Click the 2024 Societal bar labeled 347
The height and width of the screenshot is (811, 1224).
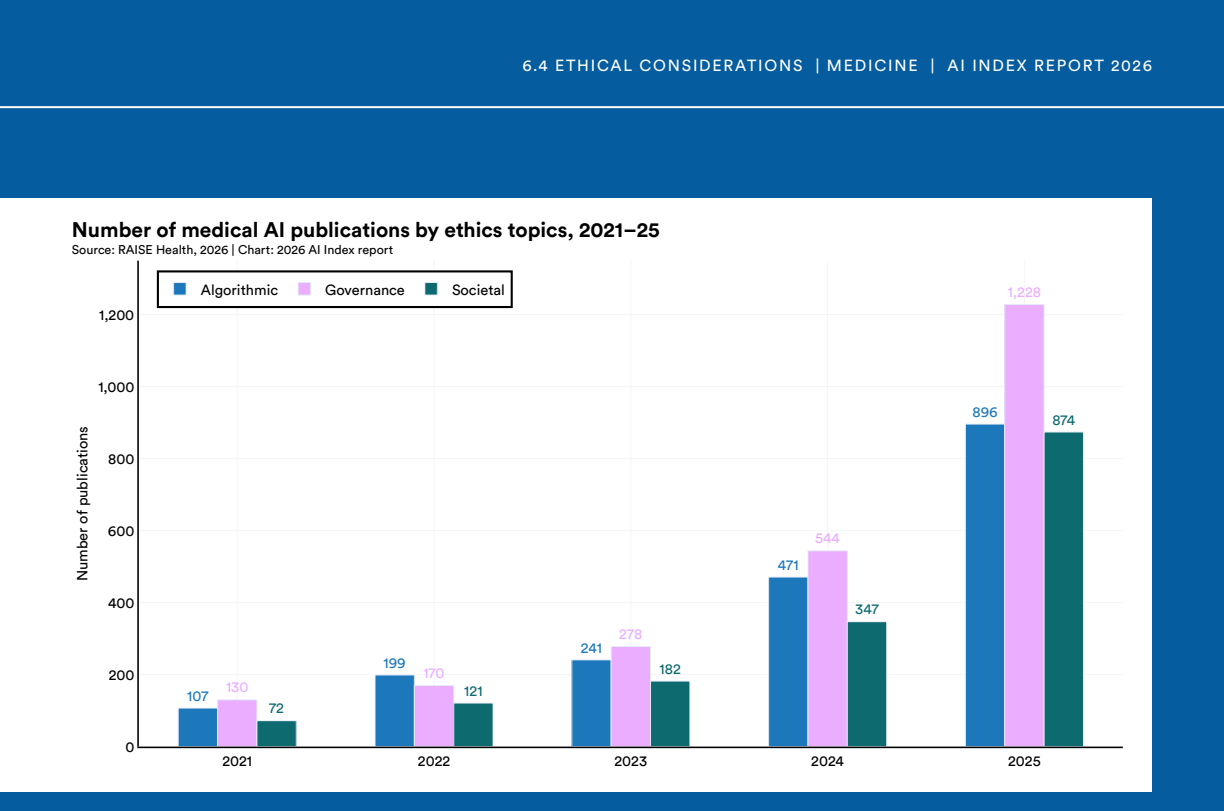(x=867, y=684)
